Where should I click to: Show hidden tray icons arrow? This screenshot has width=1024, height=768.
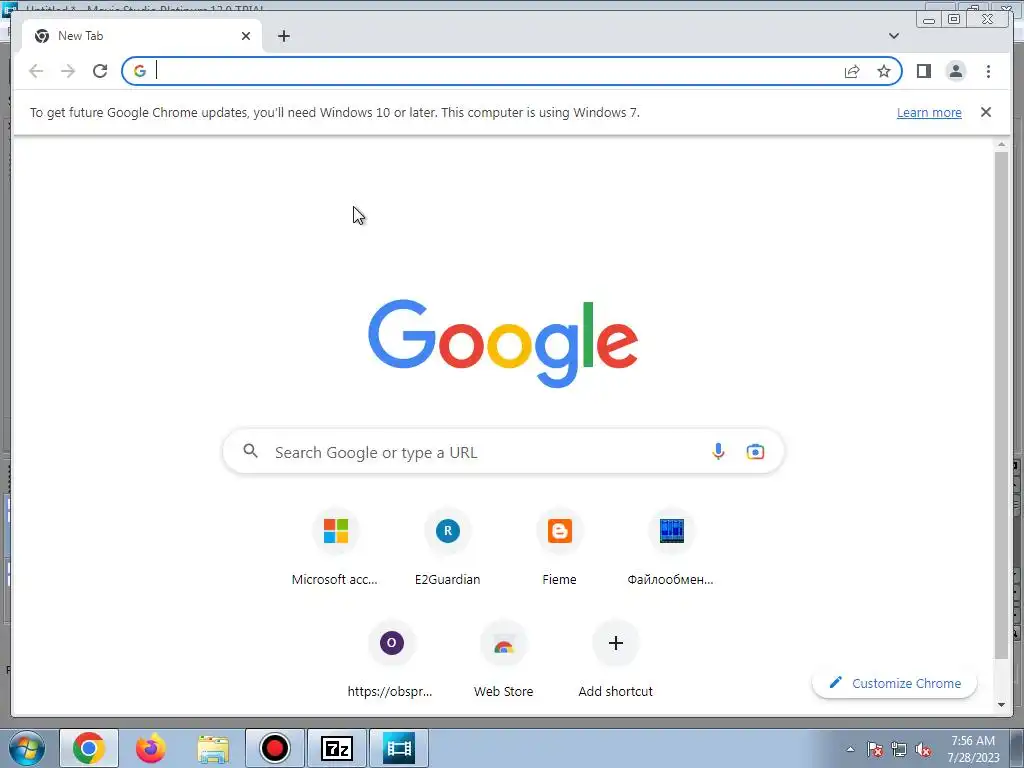coord(850,749)
